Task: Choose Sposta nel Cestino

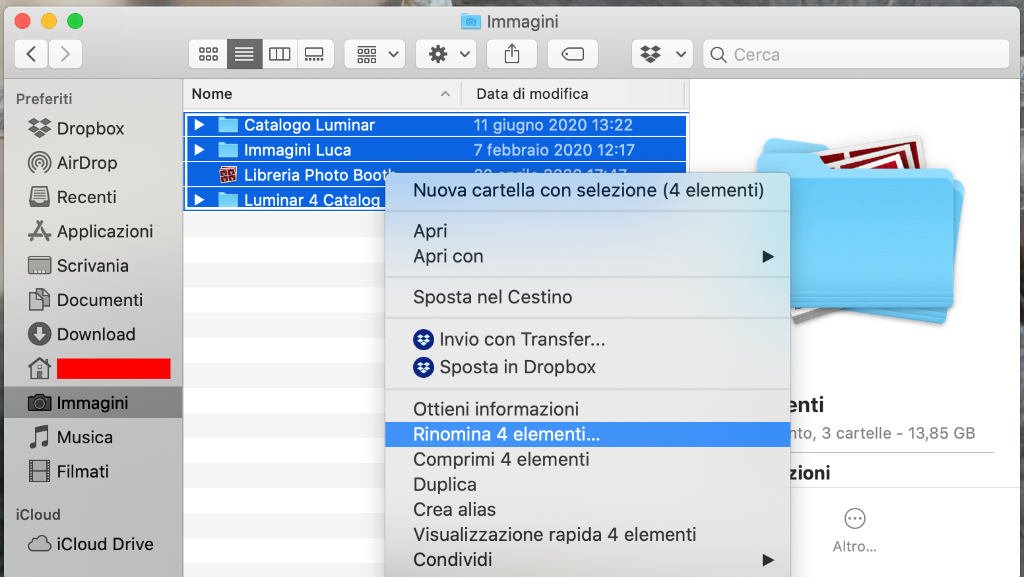Action: click(x=588, y=297)
